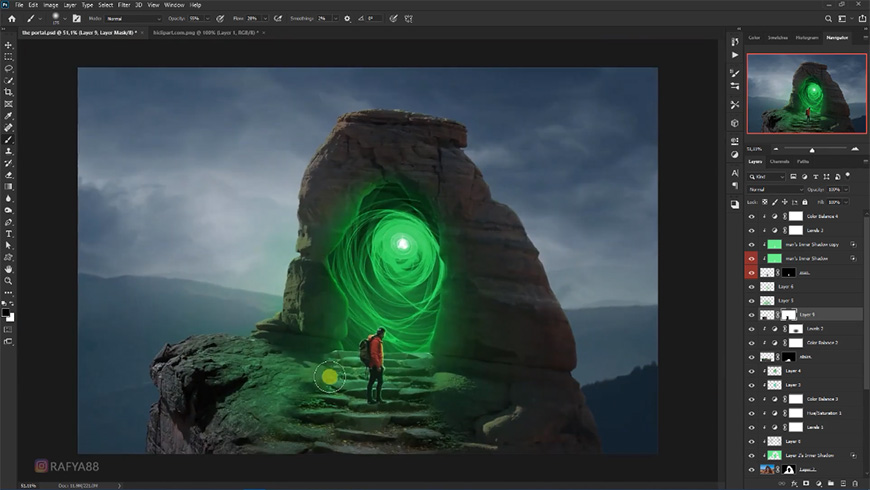Select the Pen tool
The image size is (870, 490).
click(8, 222)
